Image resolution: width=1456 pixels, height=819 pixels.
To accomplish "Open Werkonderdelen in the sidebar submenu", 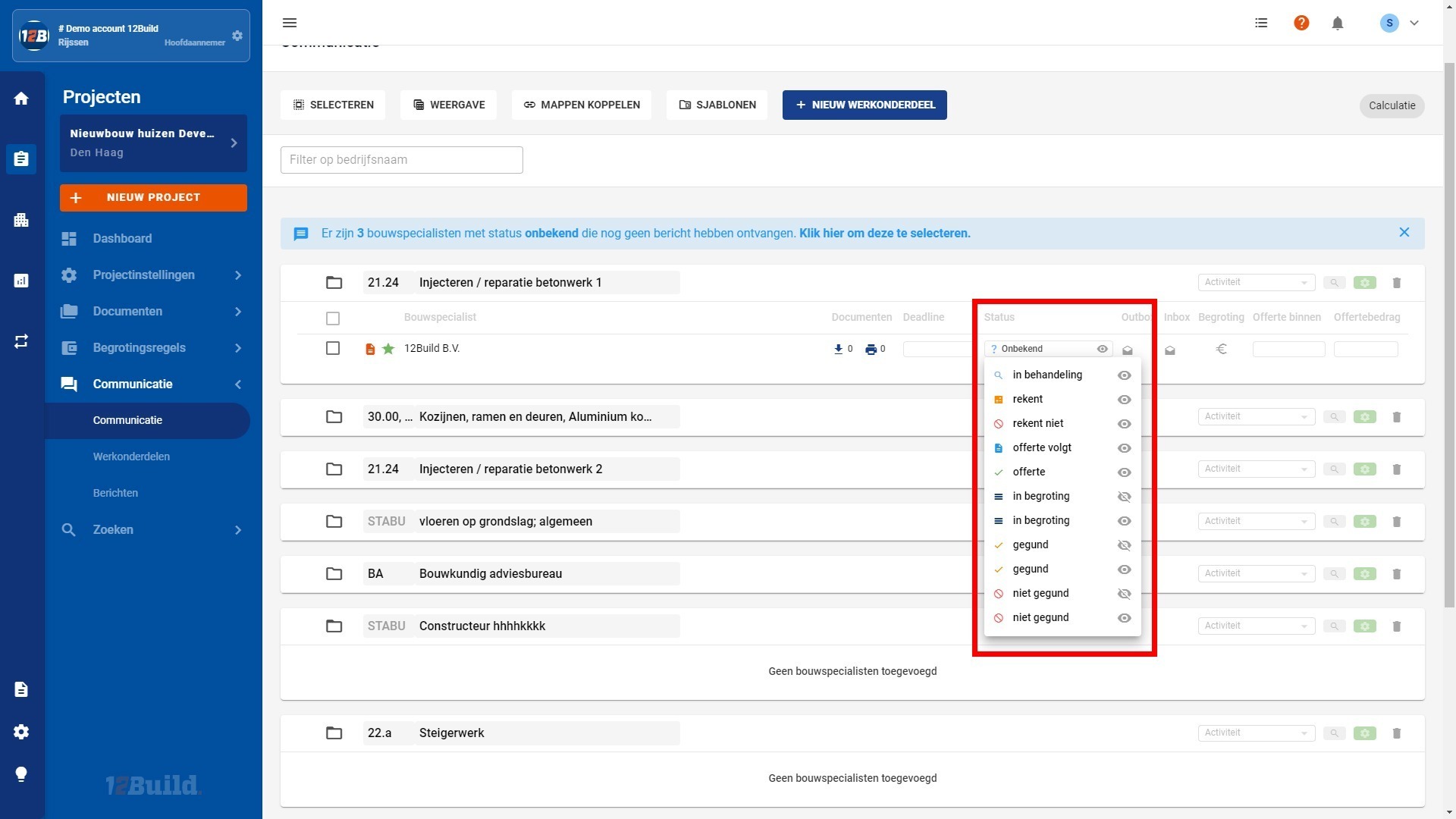I will (x=131, y=457).
